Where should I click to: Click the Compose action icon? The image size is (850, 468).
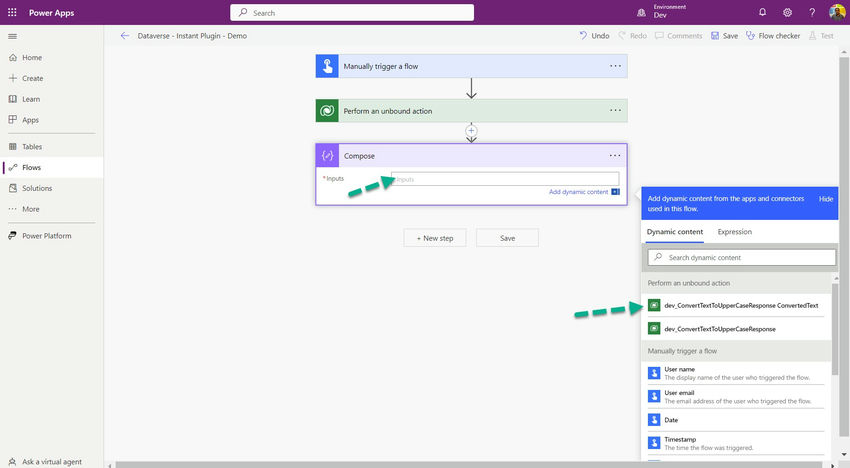click(327, 156)
